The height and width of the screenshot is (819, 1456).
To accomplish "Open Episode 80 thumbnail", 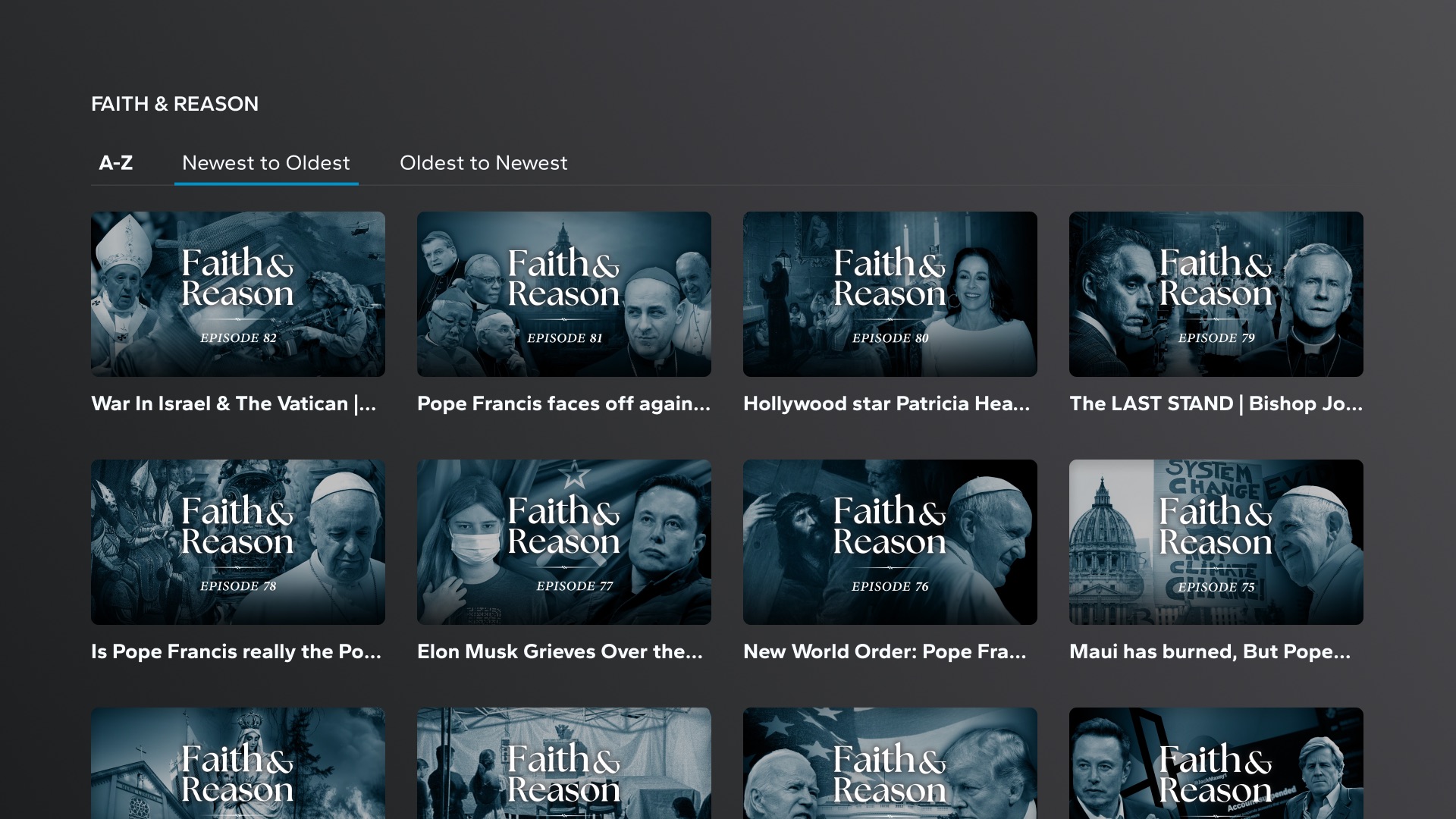I will 890,294.
